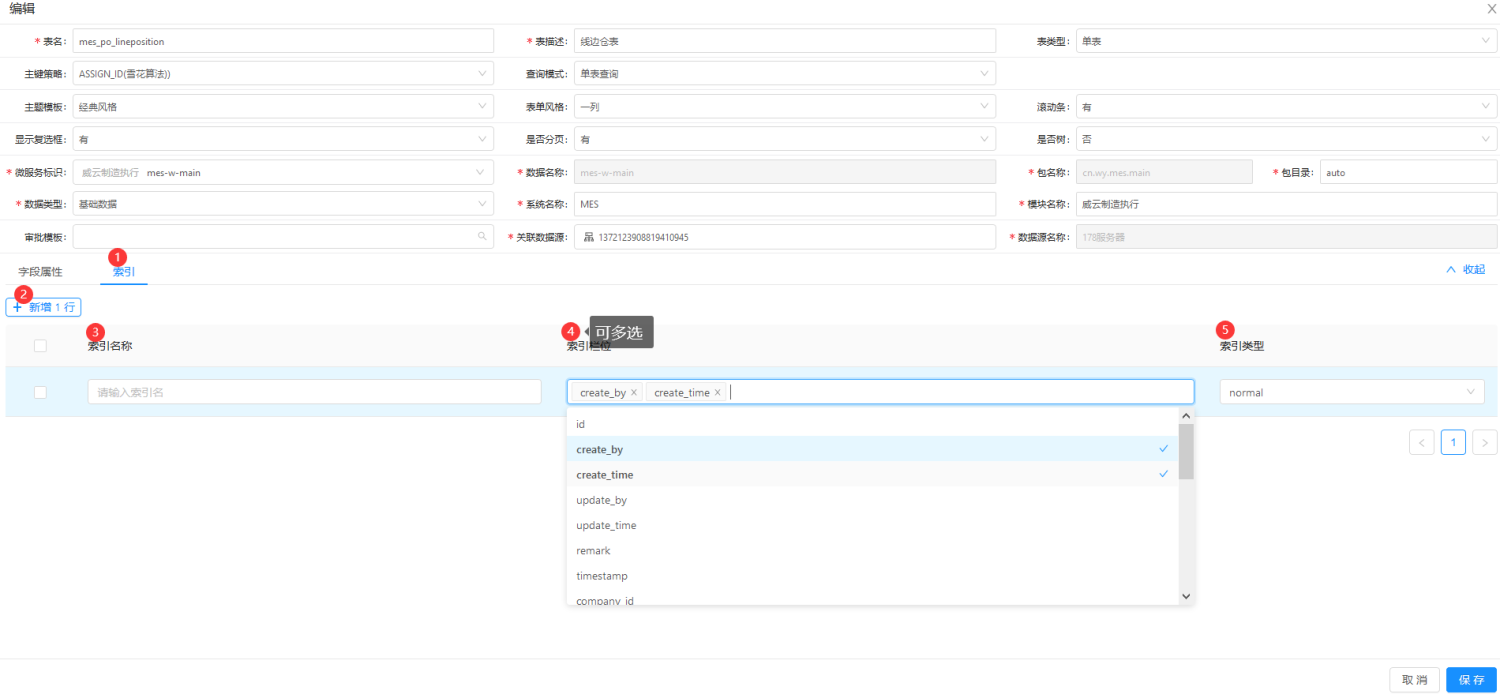This screenshot has width=1500, height=698.
Task: Click the 保存 button
Action: click(x=1471, y=680)
